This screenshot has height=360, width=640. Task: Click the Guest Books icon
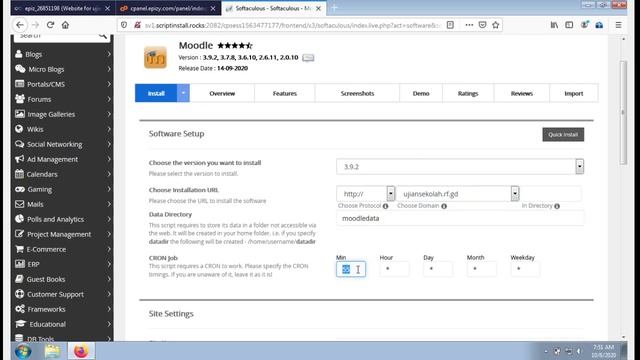click(19, 279)
